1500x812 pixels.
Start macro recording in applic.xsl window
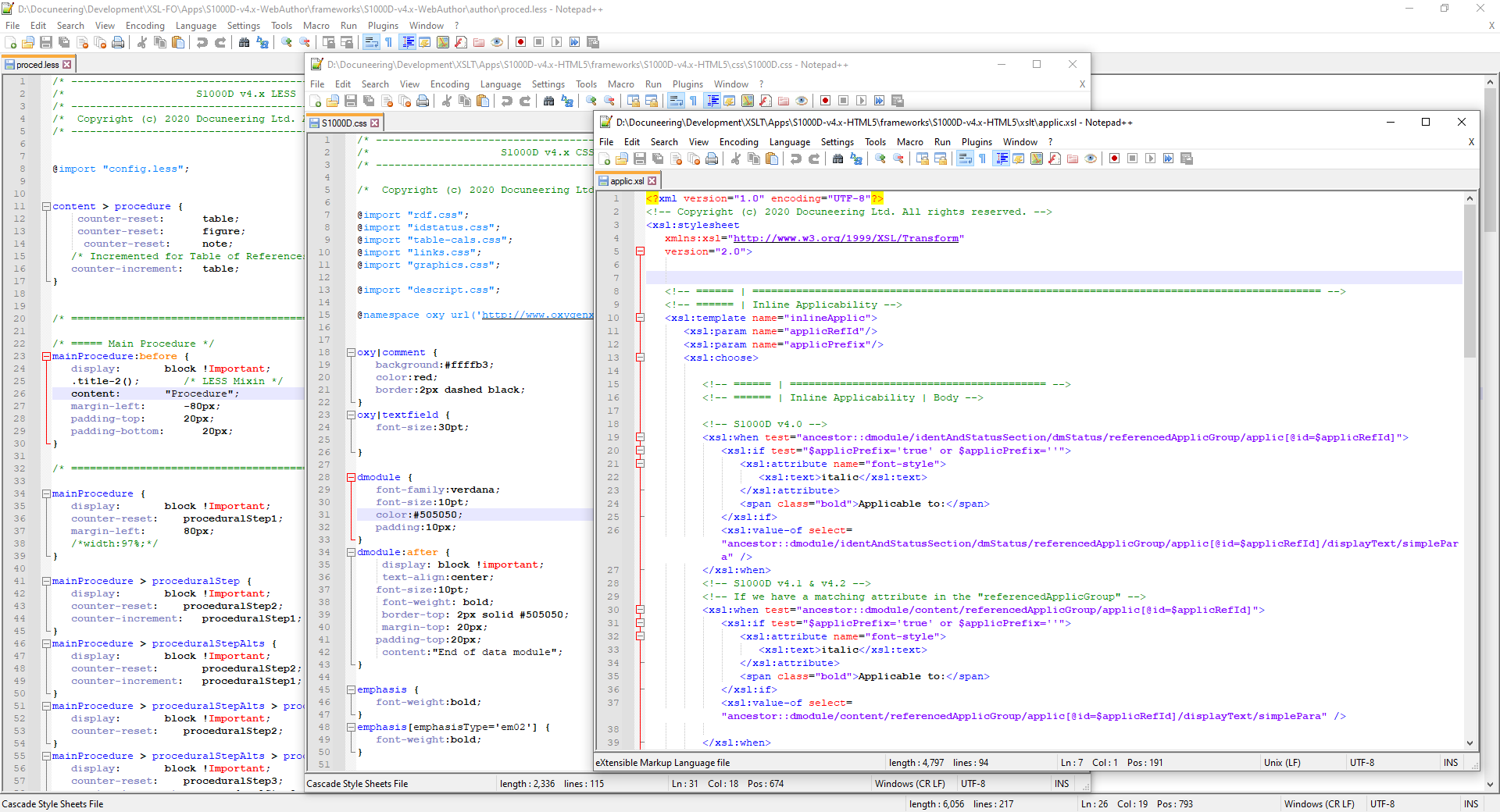click(1114, 159)
